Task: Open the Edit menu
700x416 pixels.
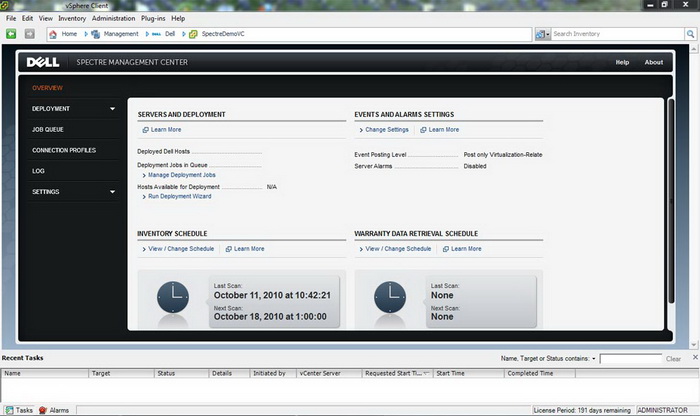Action: click(x=28, y=18)
